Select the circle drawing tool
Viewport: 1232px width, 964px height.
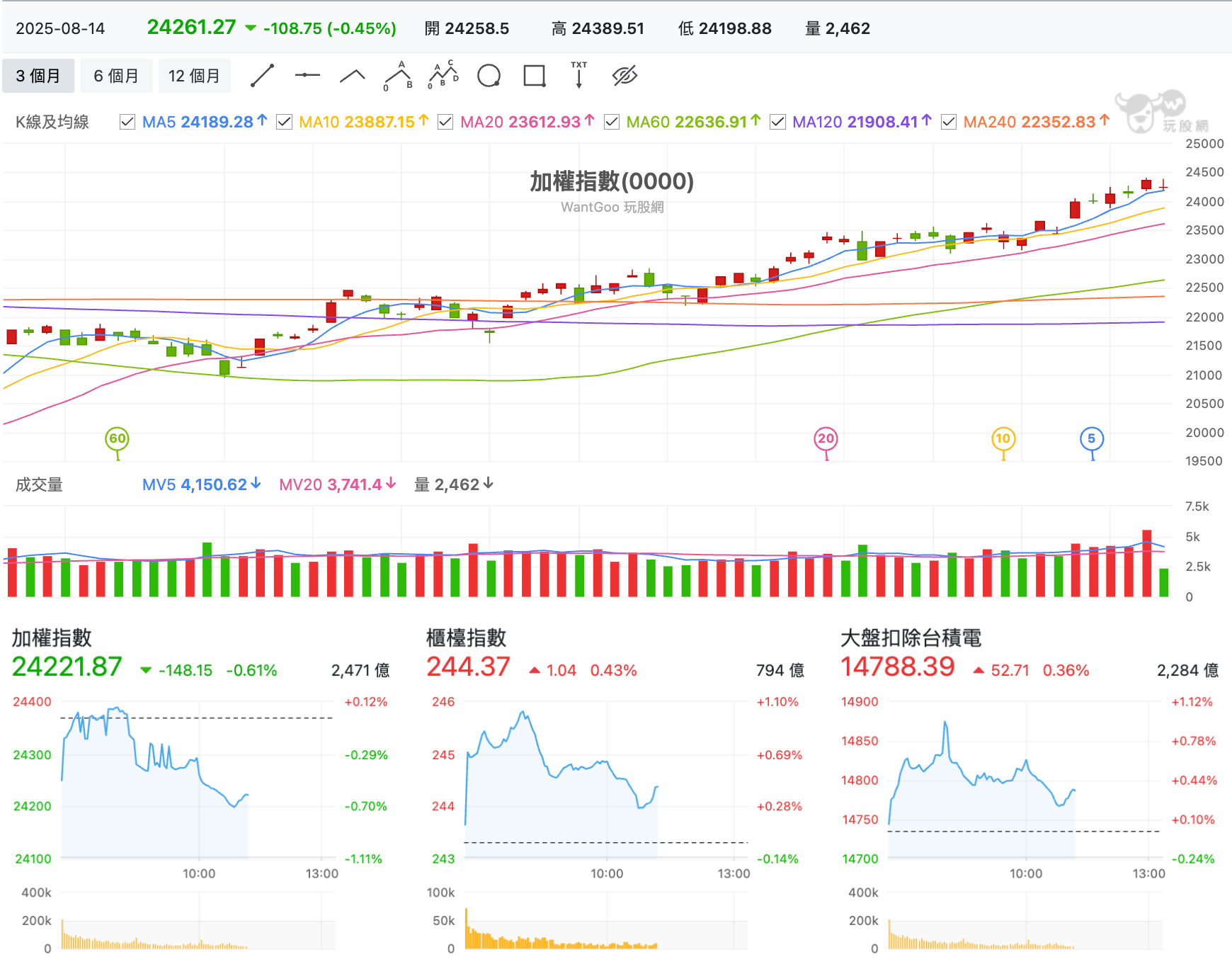pyautogui.click(x=489, y=76)
